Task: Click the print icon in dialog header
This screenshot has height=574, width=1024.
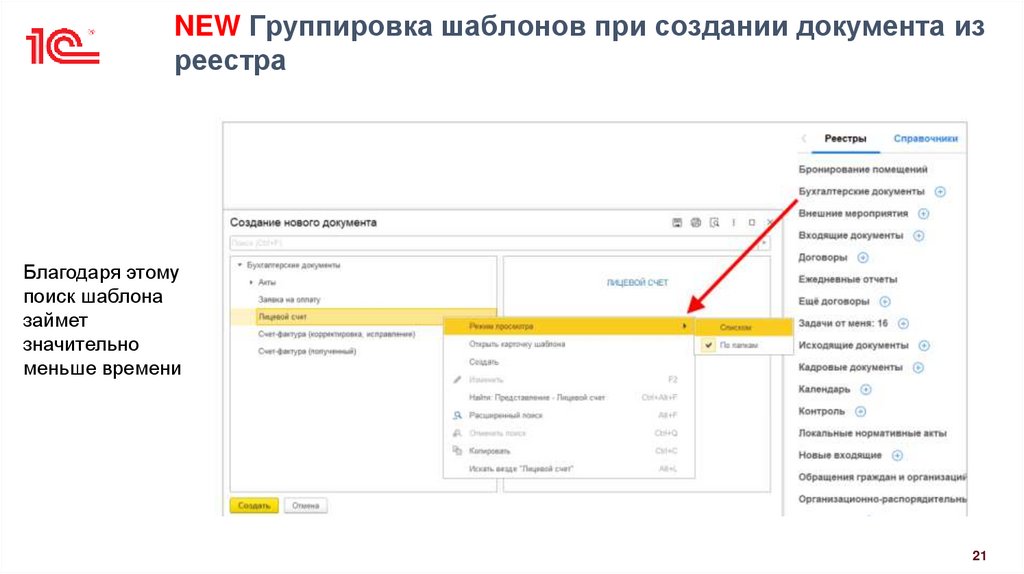Action: [696, 223]
